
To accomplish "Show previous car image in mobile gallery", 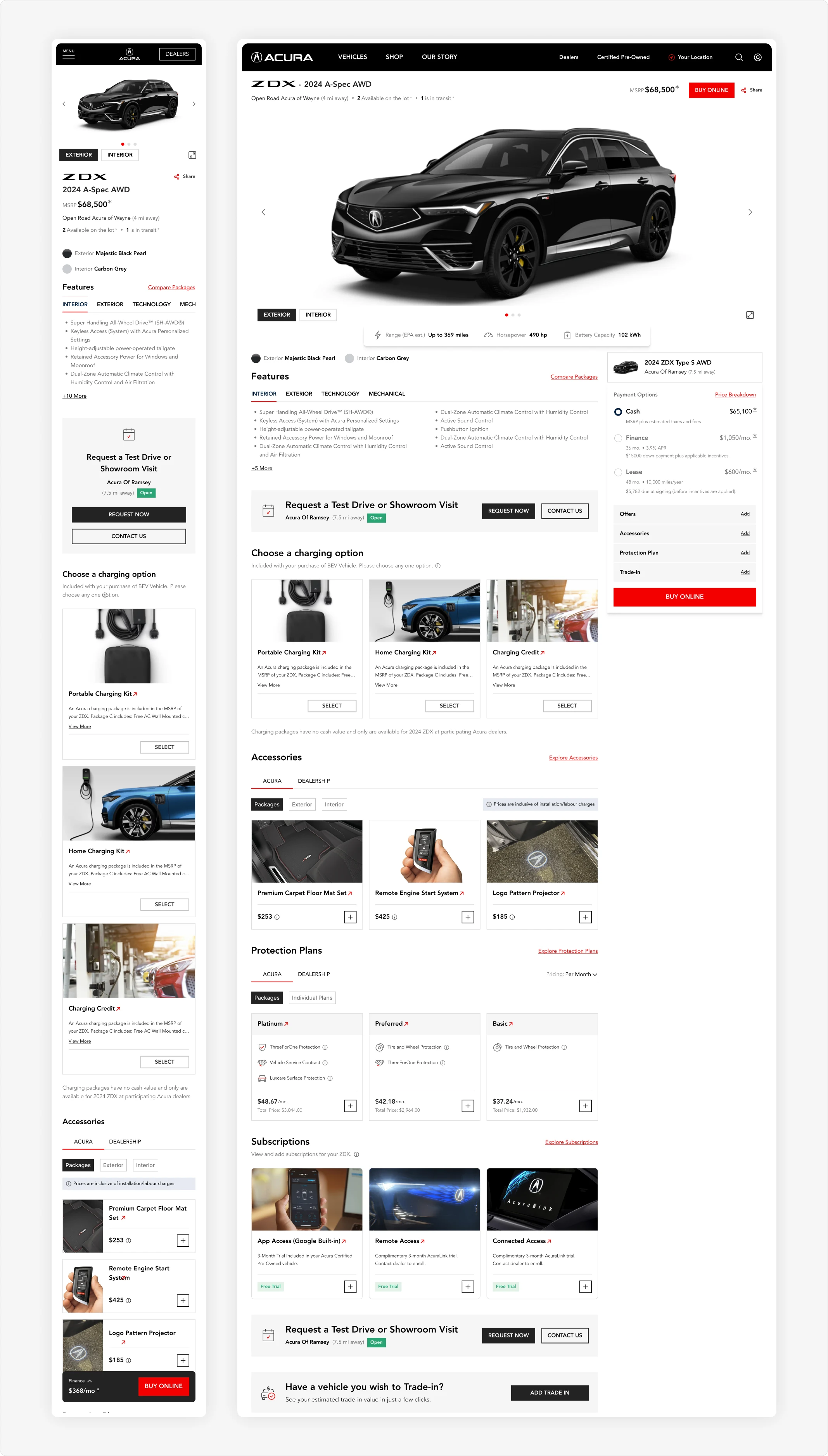I will 64,104.
